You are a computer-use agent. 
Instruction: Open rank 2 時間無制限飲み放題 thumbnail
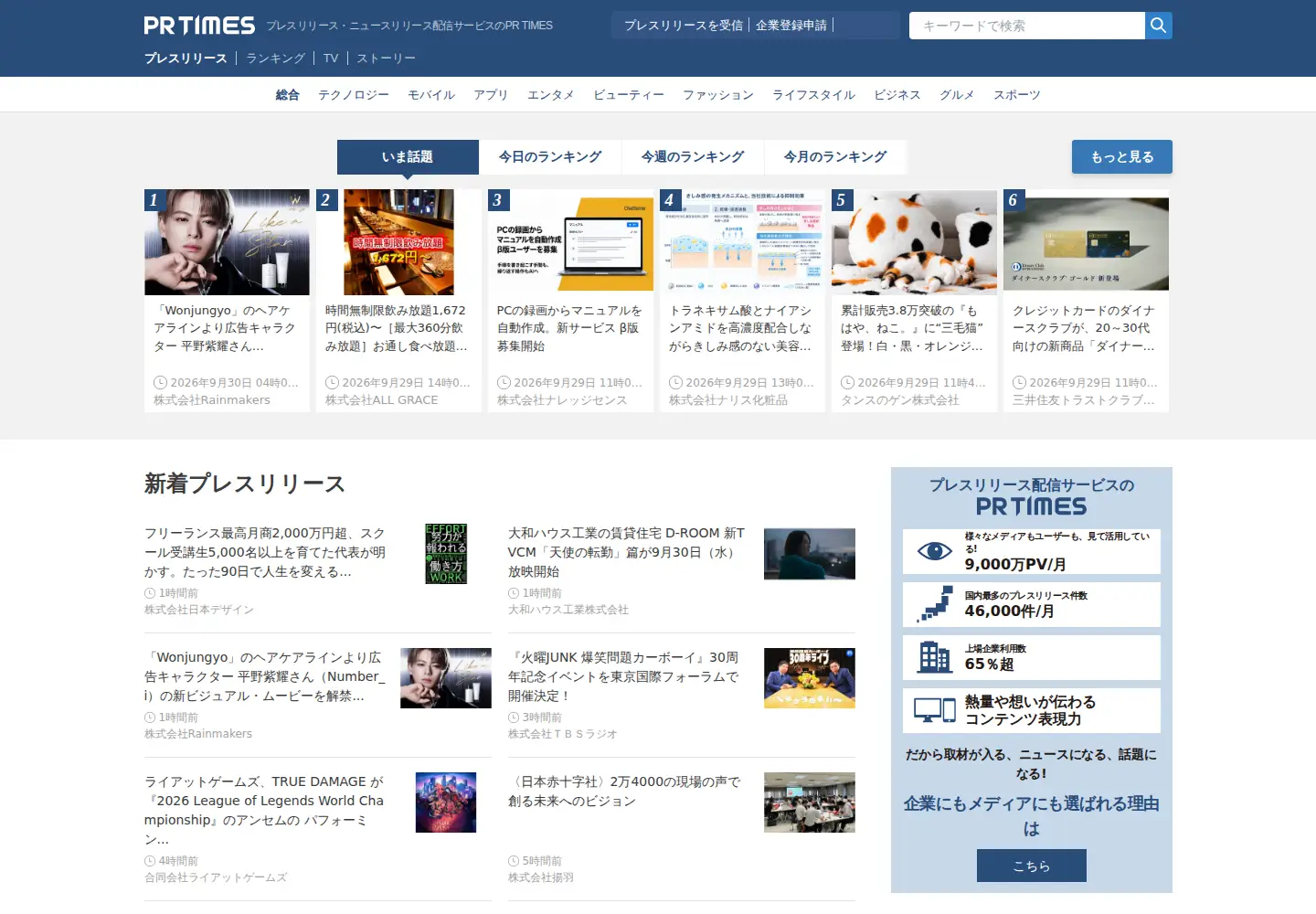[x=398, y=242]
